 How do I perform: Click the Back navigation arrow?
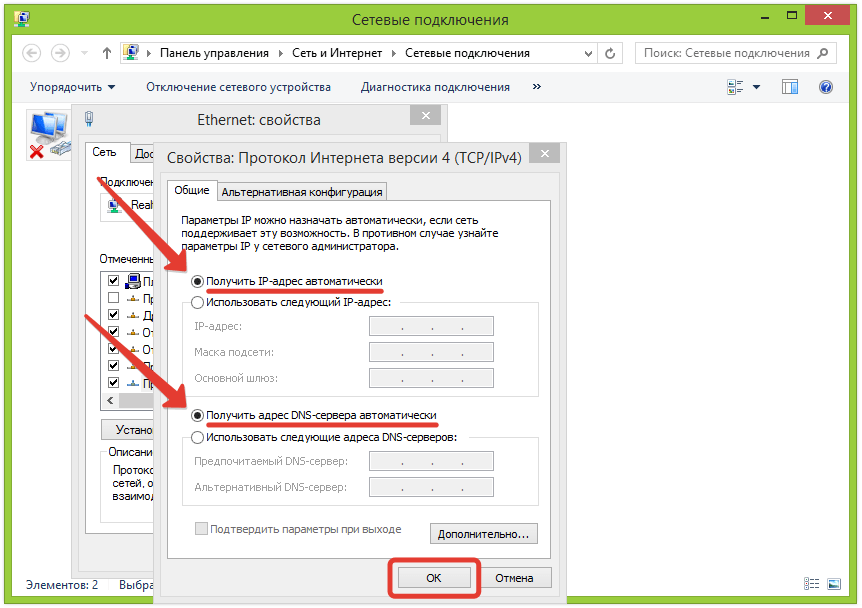[x=31, y=53]
